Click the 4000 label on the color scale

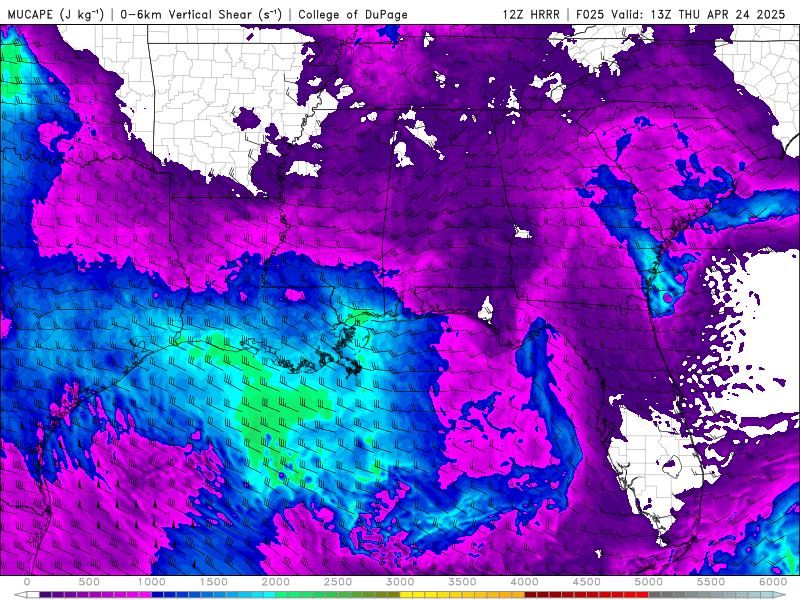click(x=525, y=582)
